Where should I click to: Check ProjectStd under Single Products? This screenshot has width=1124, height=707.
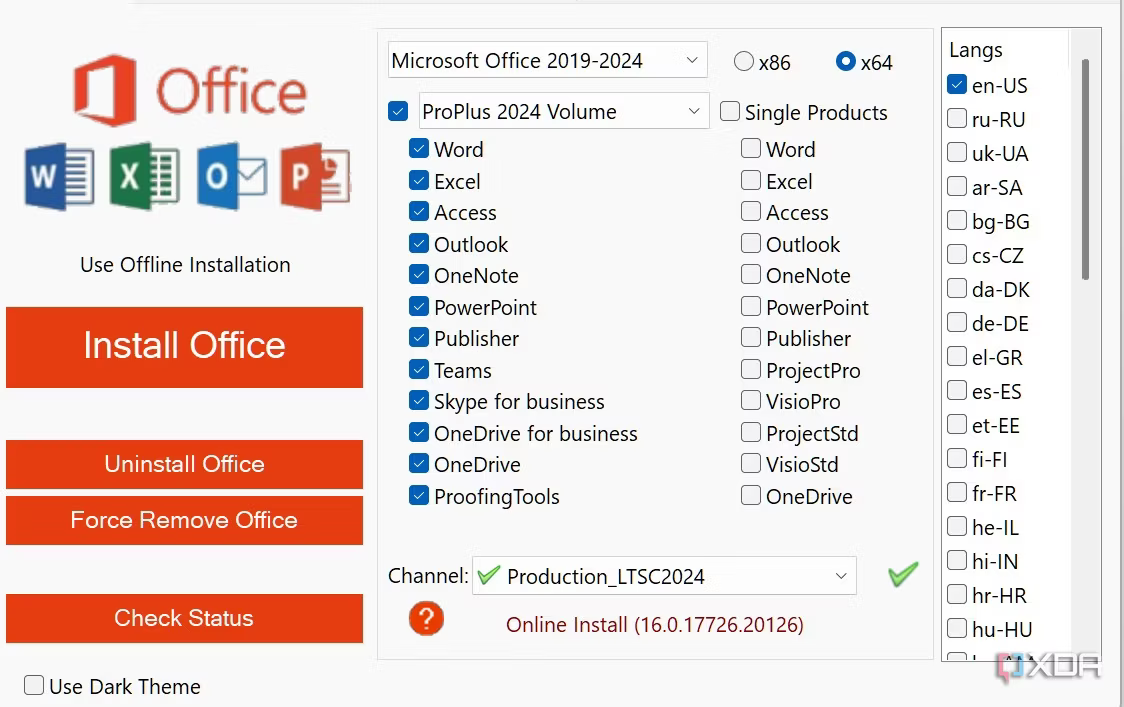click(x=751, y=432)
